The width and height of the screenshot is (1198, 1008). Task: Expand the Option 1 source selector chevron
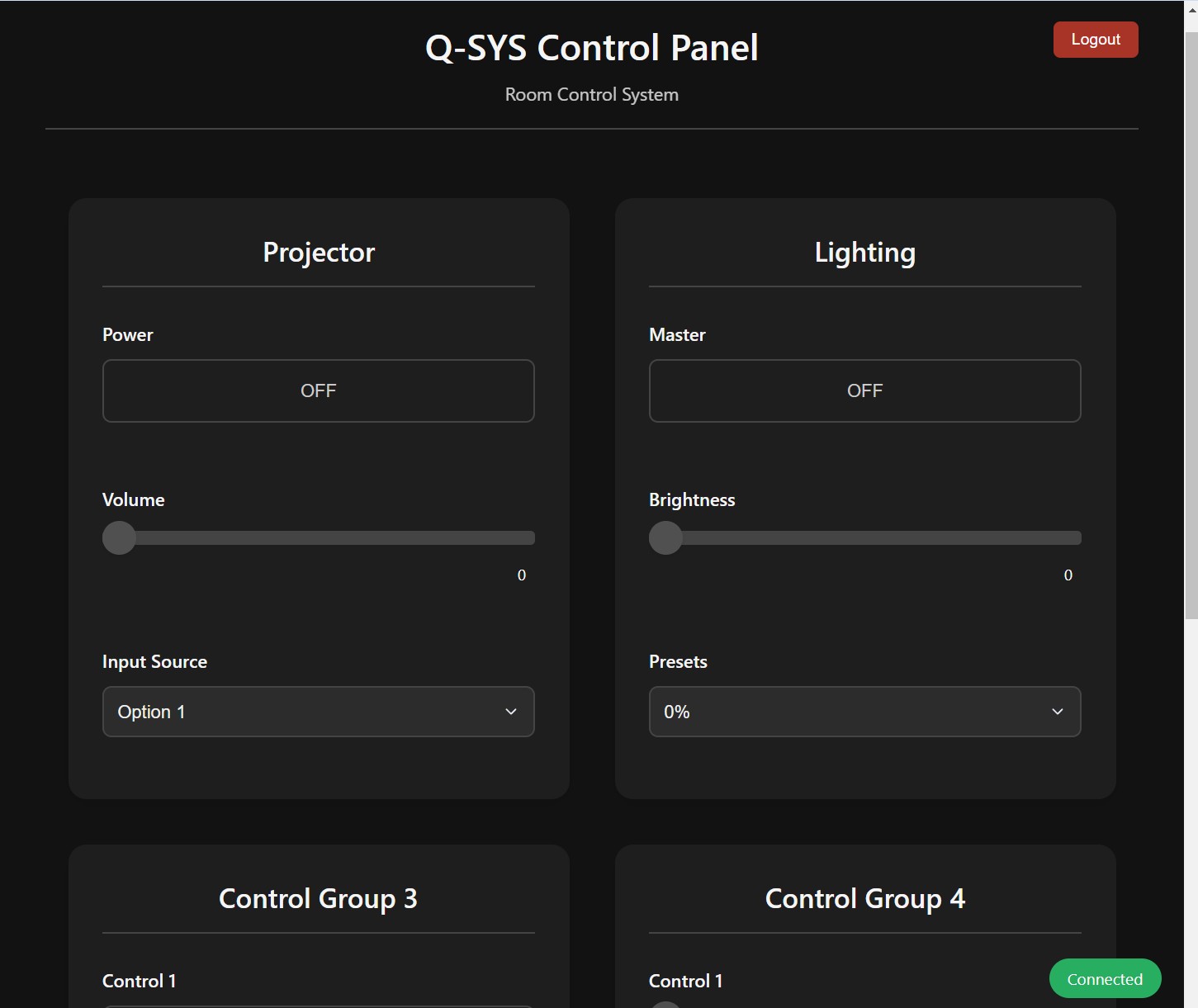[509, 711]
